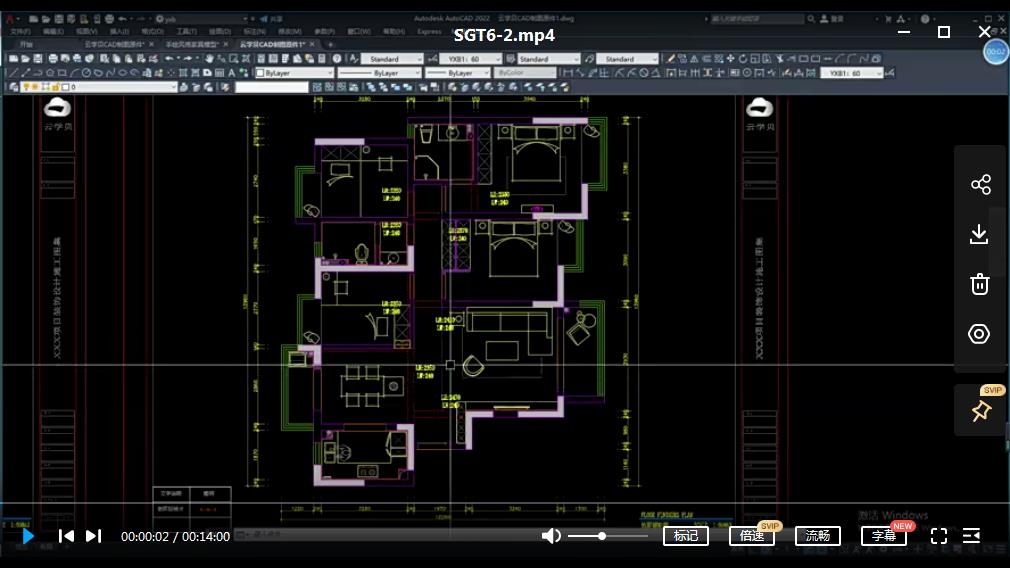Select the Linear dimension tool
This screenshot has height=568, width=1010.
click(x=567, y=73)
